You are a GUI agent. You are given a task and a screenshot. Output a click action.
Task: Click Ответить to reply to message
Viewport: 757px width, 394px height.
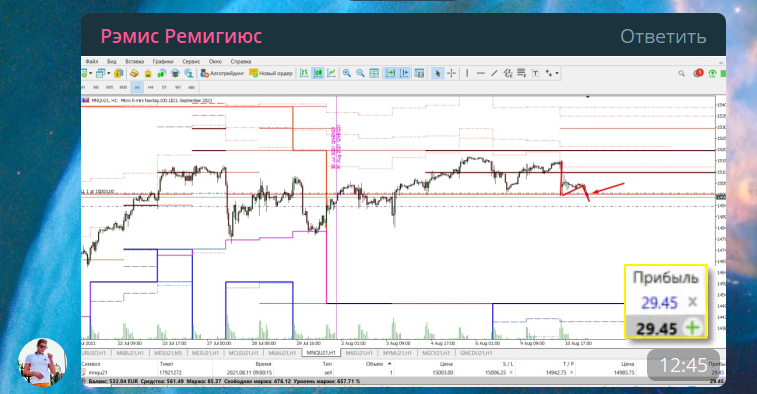pos(663,36)
